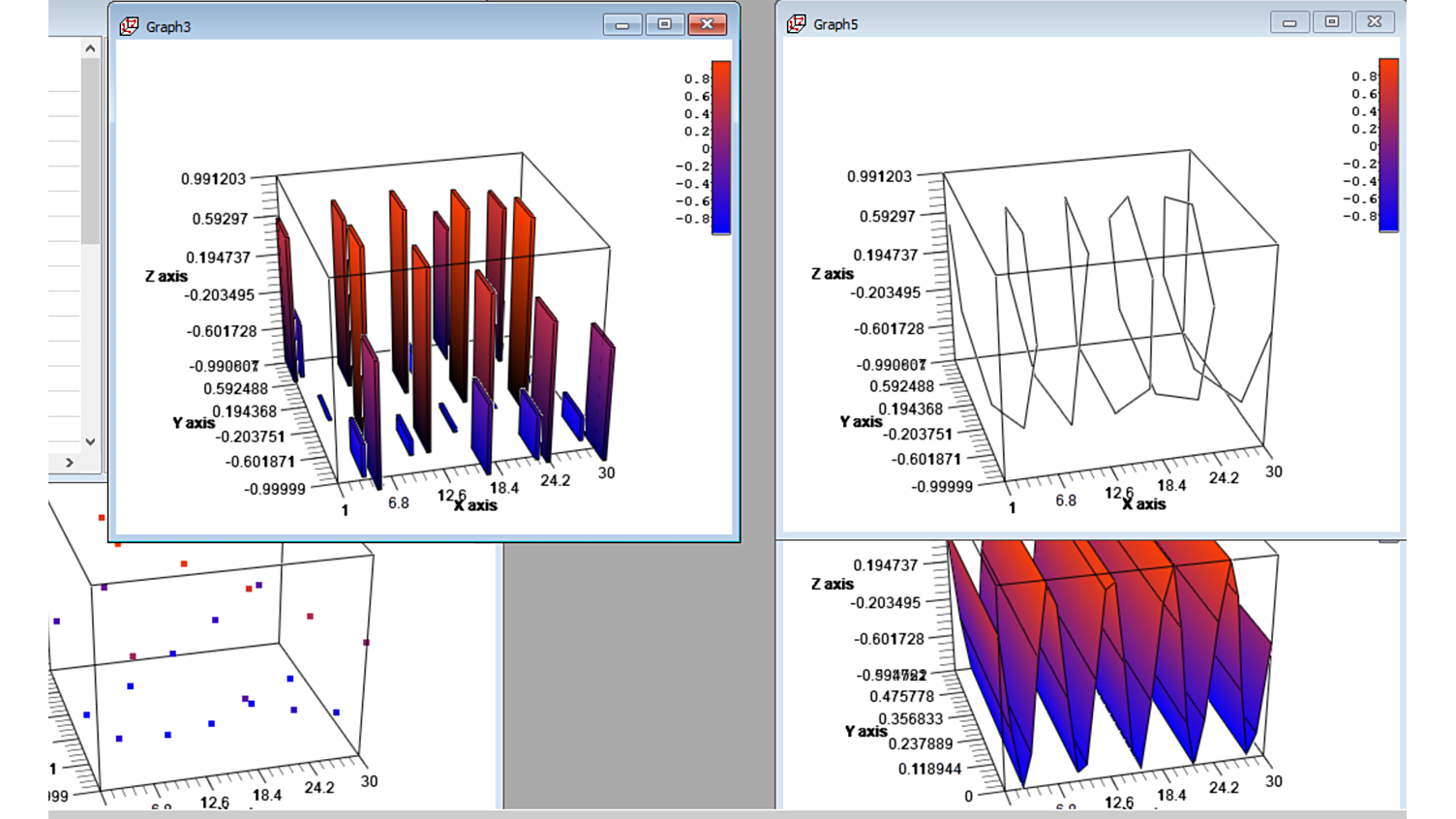Click the Graph5 title bar text
1456x819 pixels.
835,24
